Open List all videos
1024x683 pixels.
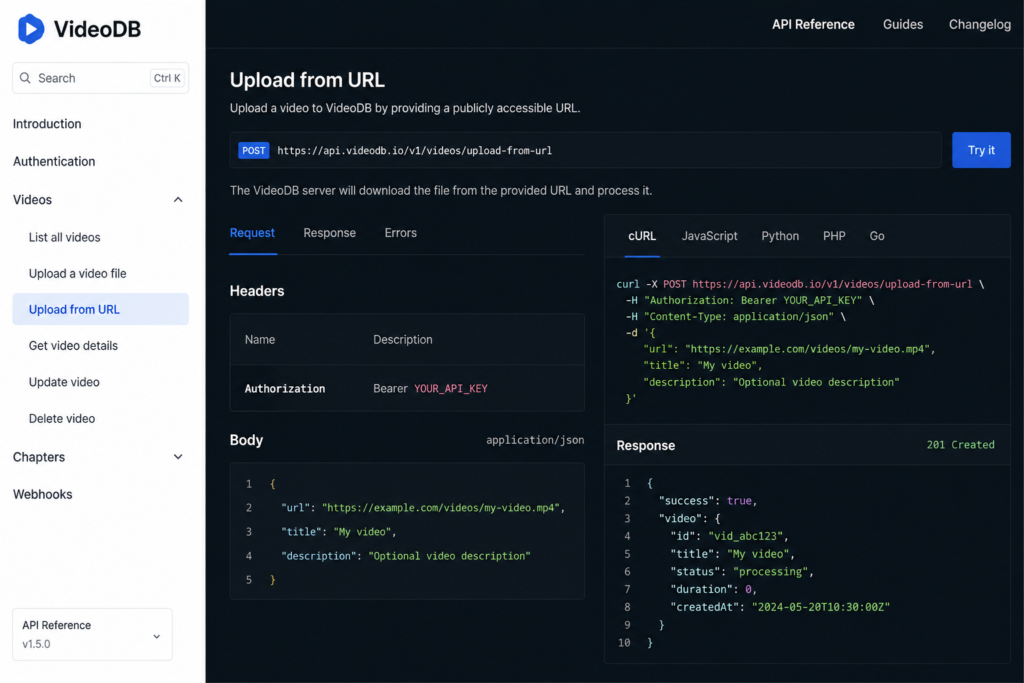(65, 237)
